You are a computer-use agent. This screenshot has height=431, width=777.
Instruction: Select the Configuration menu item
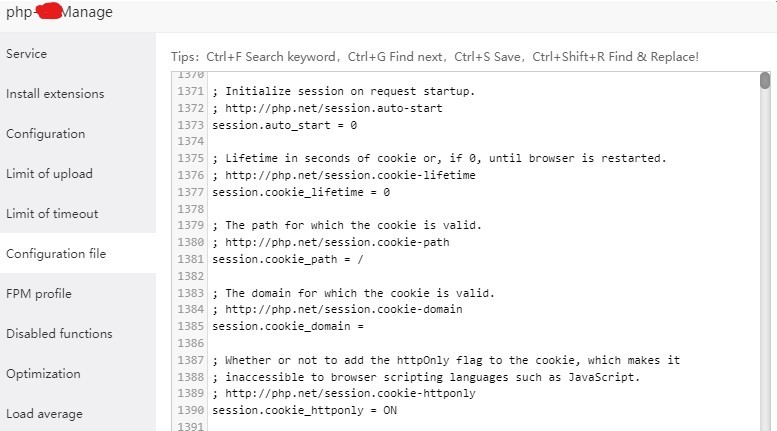click(46, 134)
